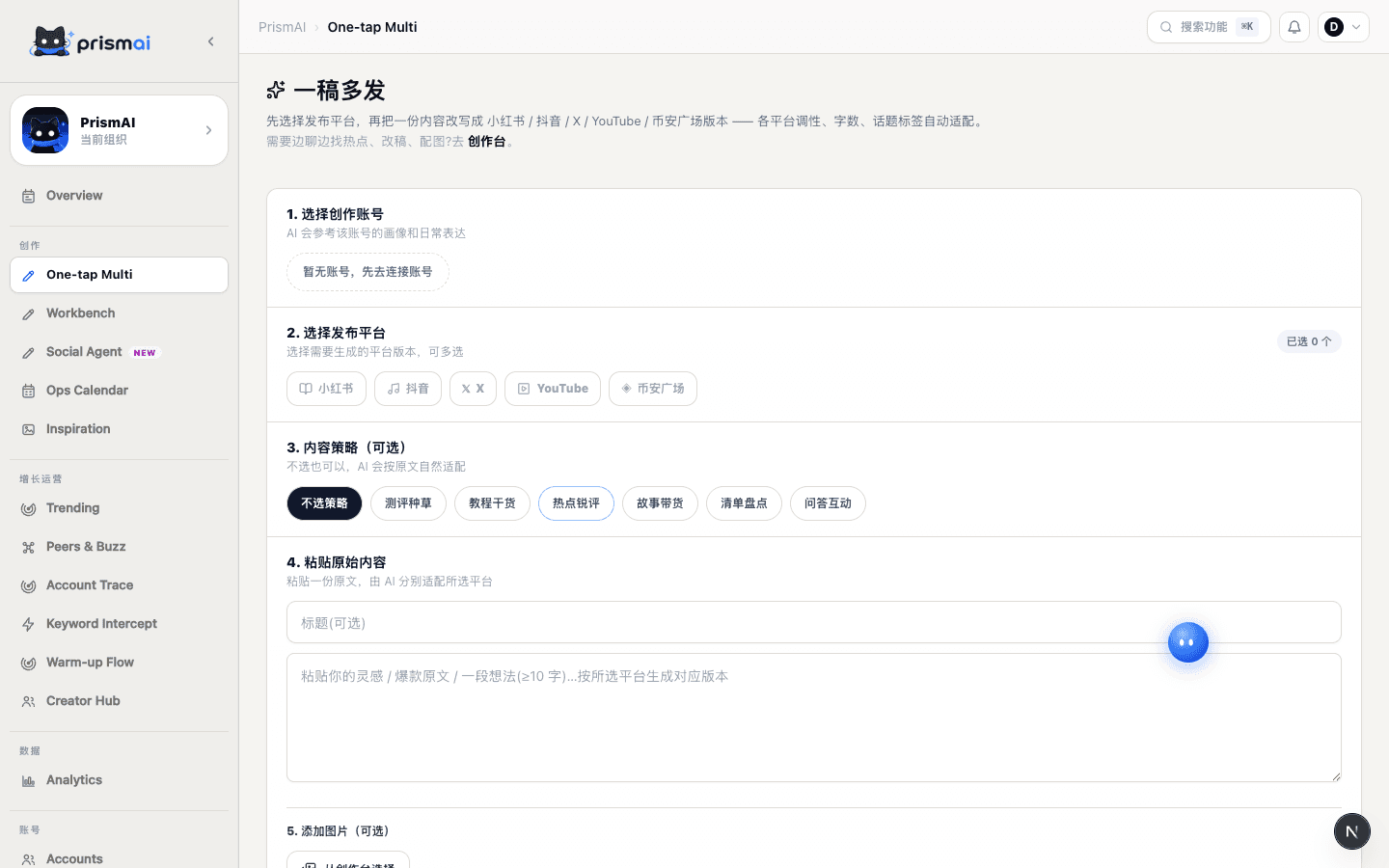The width and height of the screenshot is (1389, 868).
Task: Click the Trending icon in sidebar
Action: pyautogui.click(x=29, y=508)
